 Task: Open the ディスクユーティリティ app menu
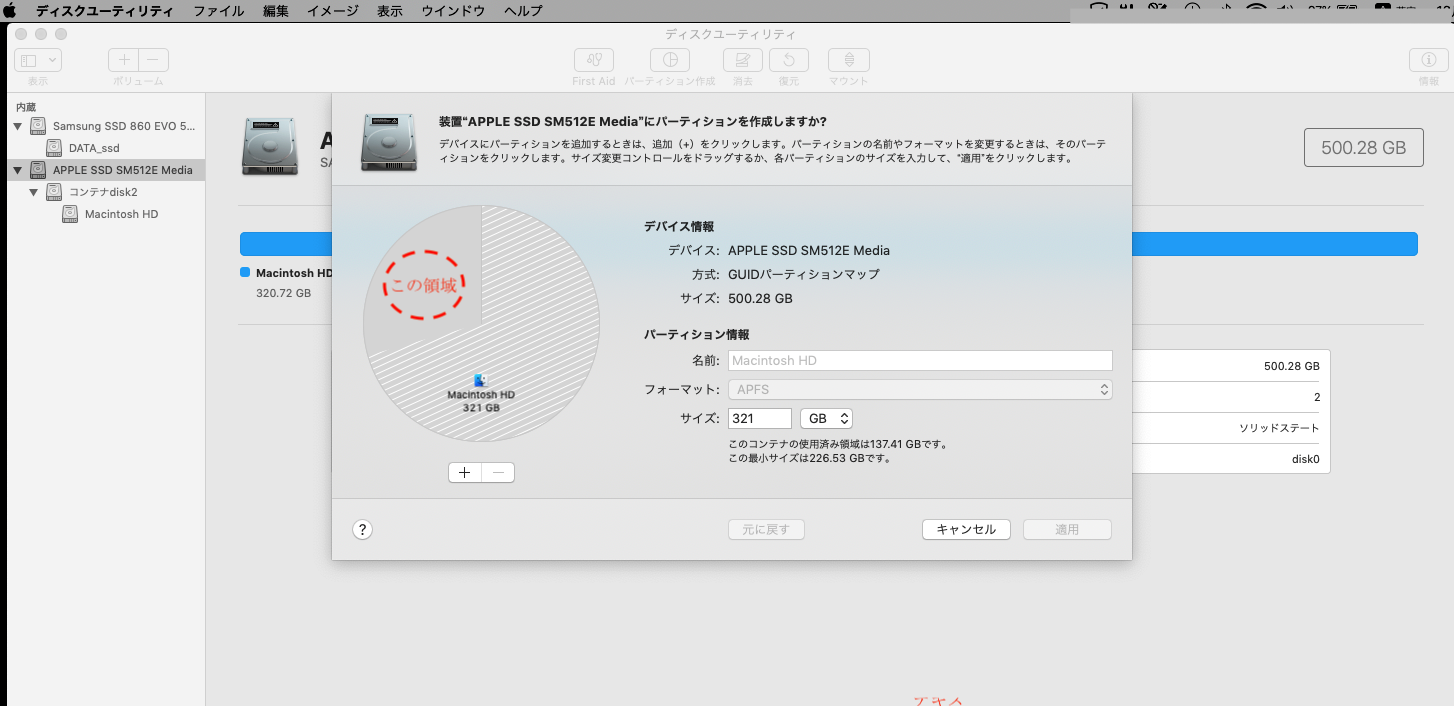tap(106, 11)
